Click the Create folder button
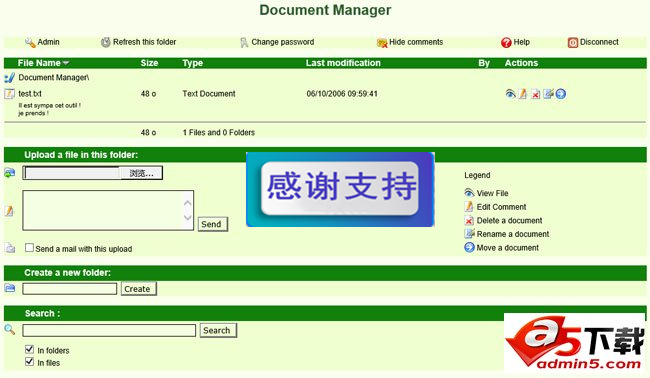The width and height of the screenshot is (650, 378). coord(138,289)
